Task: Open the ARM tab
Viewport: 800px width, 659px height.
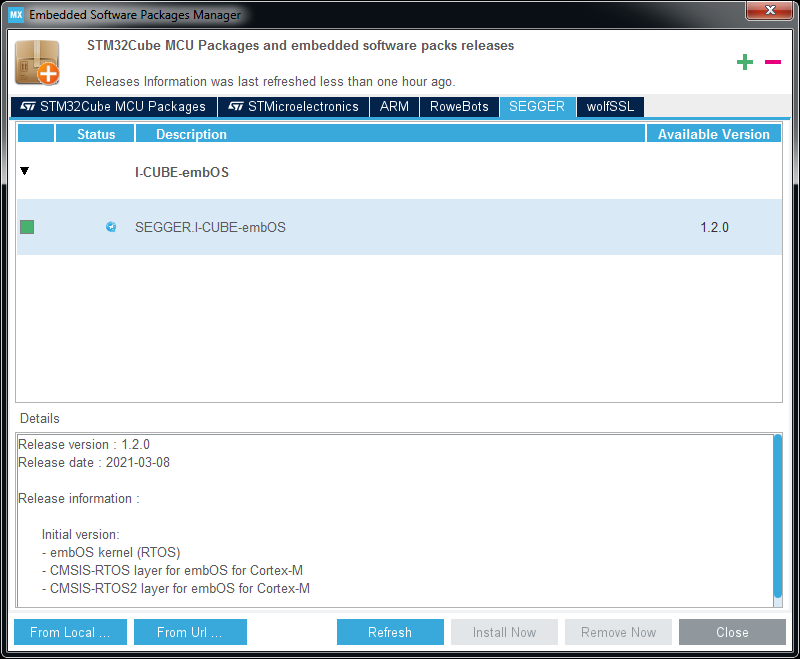Action: pos(394,106)
